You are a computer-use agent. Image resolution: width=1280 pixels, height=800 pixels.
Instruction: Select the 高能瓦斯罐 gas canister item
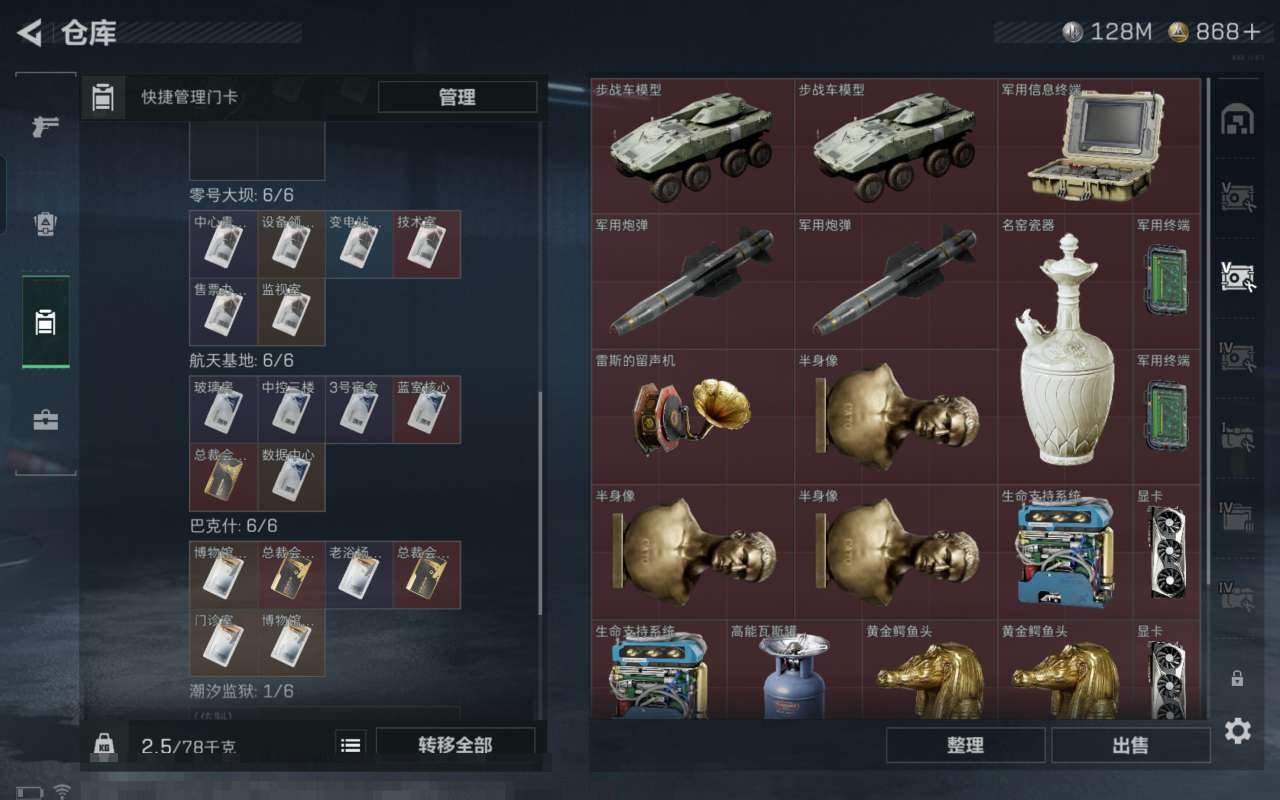click(794, 669)
